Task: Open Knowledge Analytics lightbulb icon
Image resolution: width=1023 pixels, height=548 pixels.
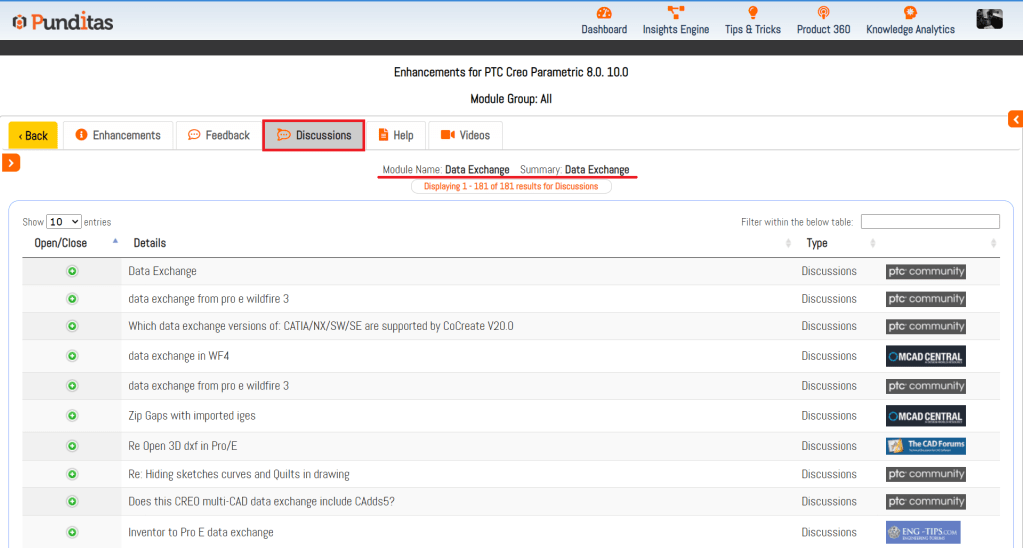Action: pos(910,13)
